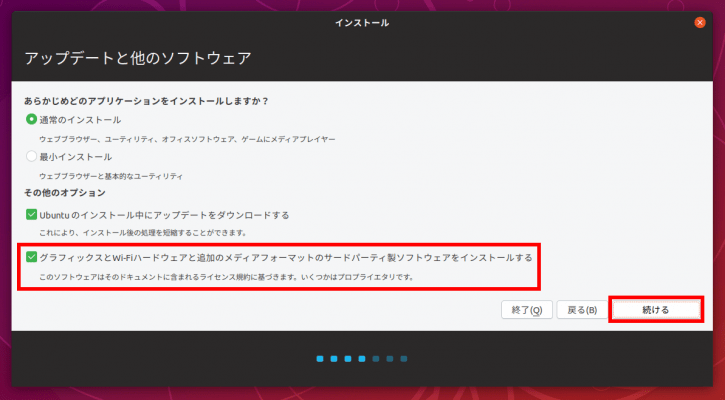Click the fourth bright blue progress dot
Viewport: 725px width, 400px height.
[x=362, y=359]
